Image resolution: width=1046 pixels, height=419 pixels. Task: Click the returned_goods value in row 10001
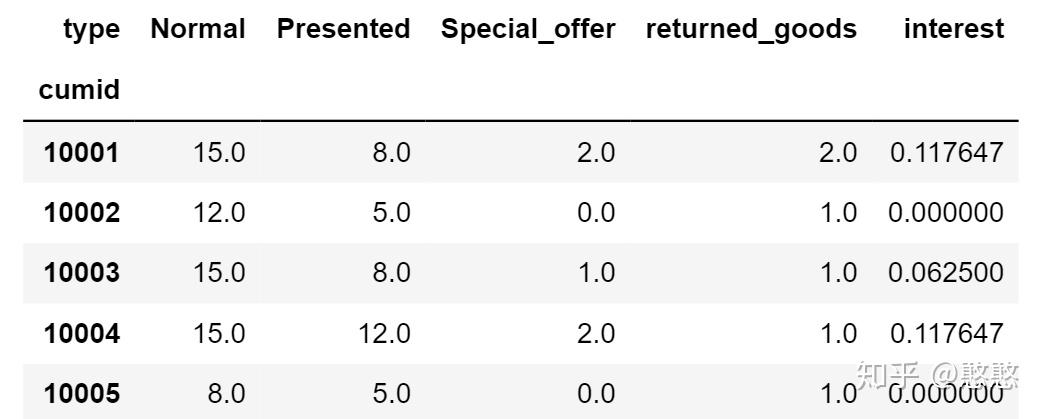[x=838, y=153]
